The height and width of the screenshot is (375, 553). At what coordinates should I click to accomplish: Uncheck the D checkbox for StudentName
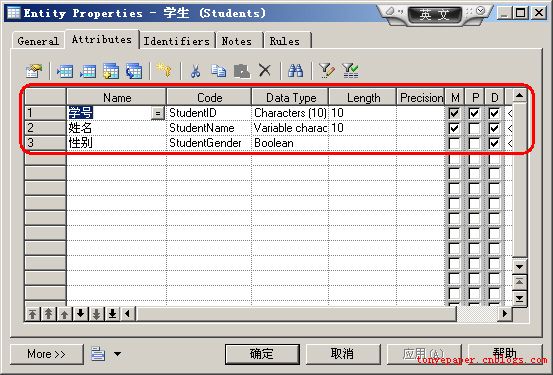point(494,128)
